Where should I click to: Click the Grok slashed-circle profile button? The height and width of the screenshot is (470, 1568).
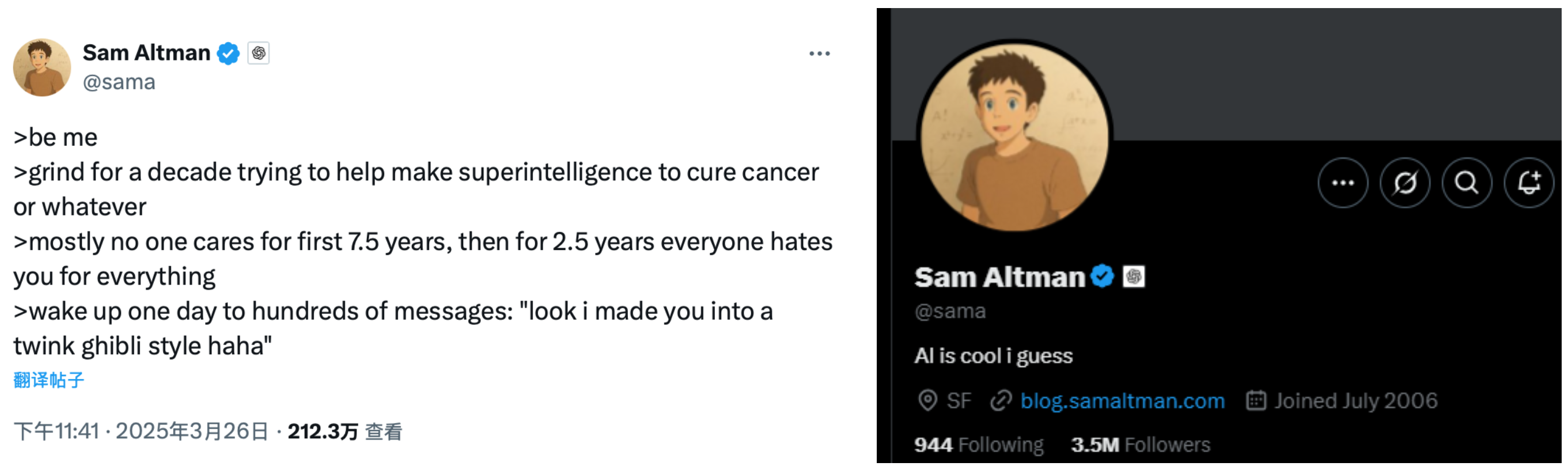[1405, 183]
